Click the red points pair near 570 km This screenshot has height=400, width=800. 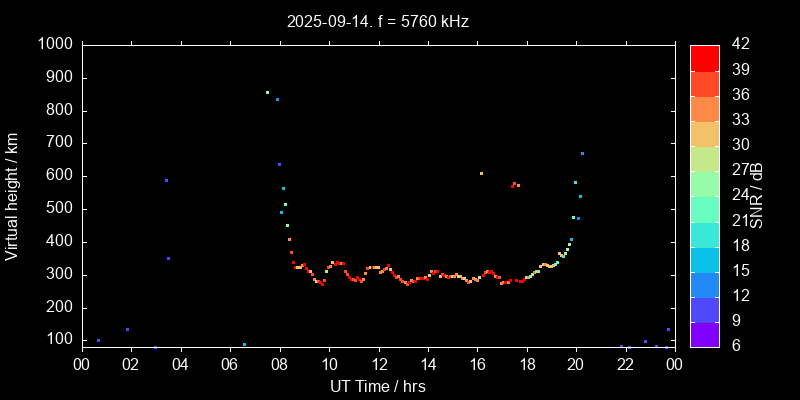515,184
